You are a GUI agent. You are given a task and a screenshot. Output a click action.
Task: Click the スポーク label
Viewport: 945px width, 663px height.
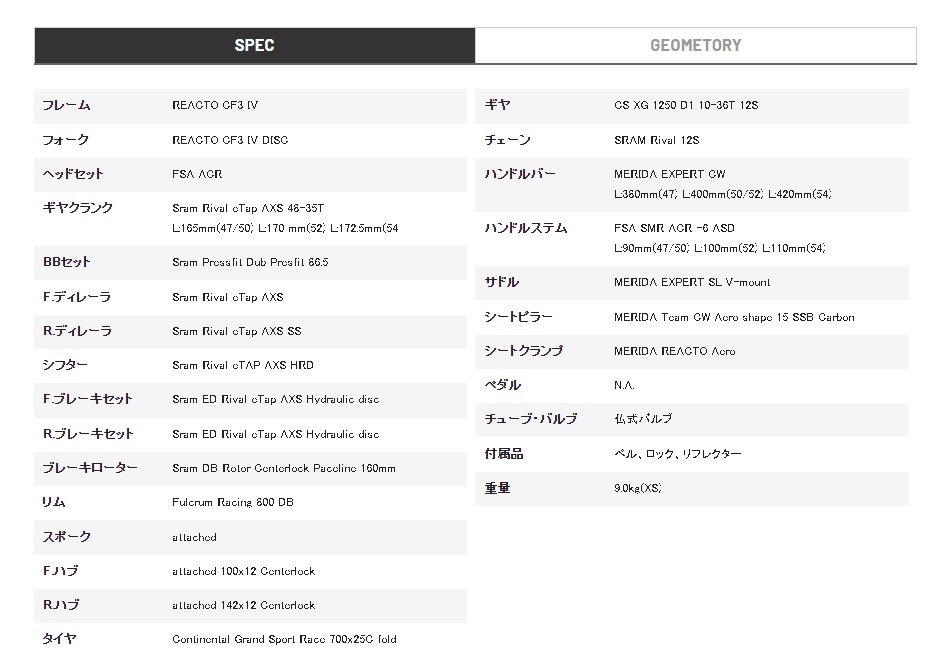[x=66, y=536]
